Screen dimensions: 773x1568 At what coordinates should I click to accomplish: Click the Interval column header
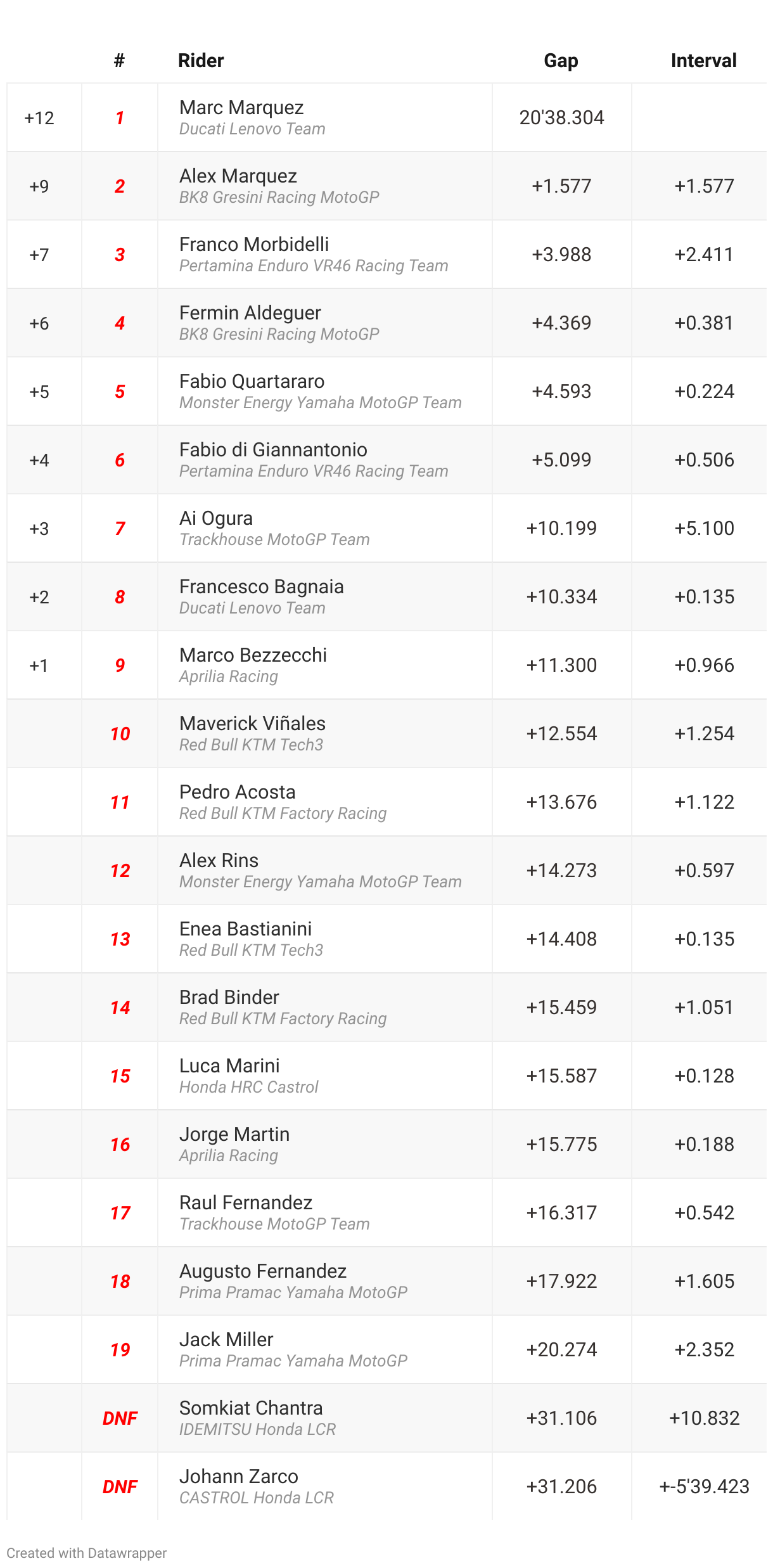pos(703,60)
